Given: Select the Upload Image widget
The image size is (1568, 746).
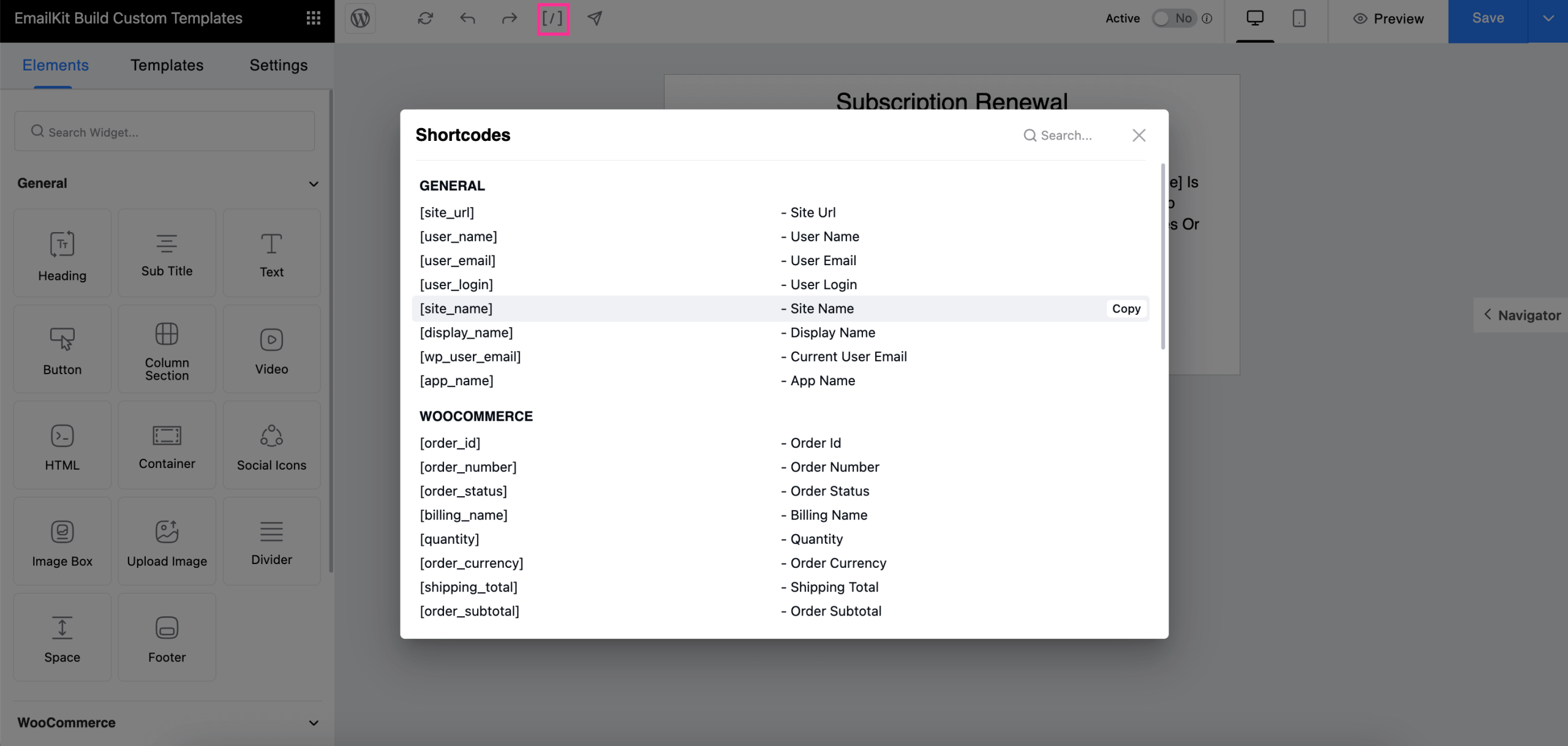Looking at the screenshot, I should tap(167, 541).
